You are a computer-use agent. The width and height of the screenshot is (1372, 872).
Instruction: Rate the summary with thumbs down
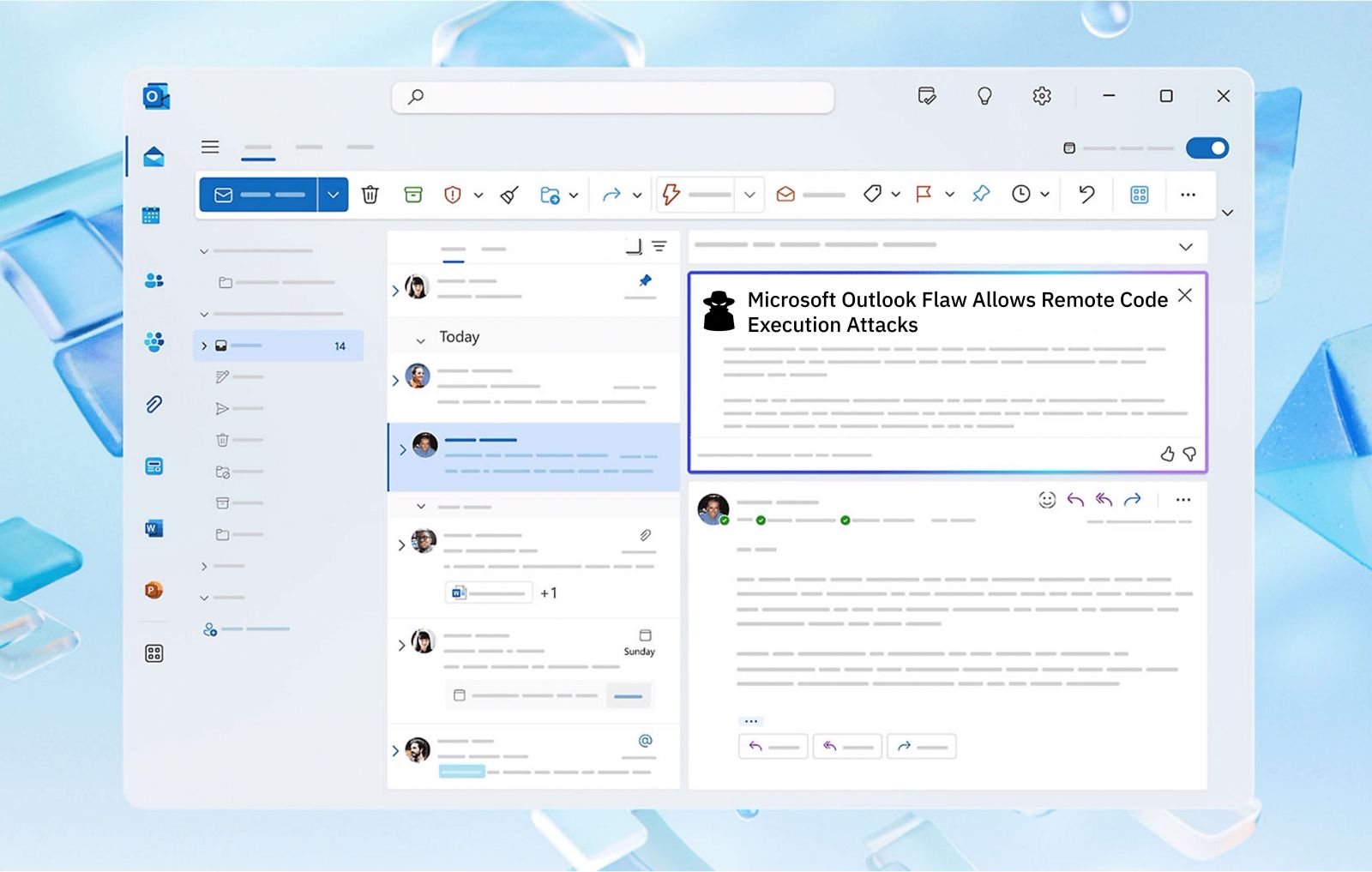click(x=1188, y=454)
